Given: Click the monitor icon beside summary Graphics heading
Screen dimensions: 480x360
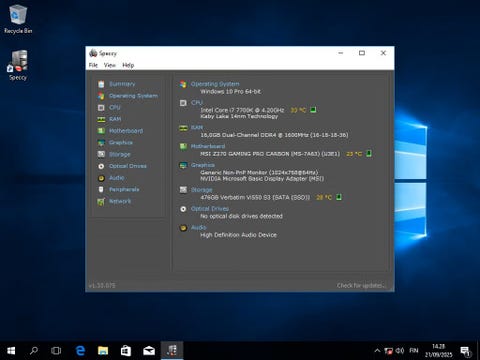Looking at the screenshot, I should click(183, 165).
